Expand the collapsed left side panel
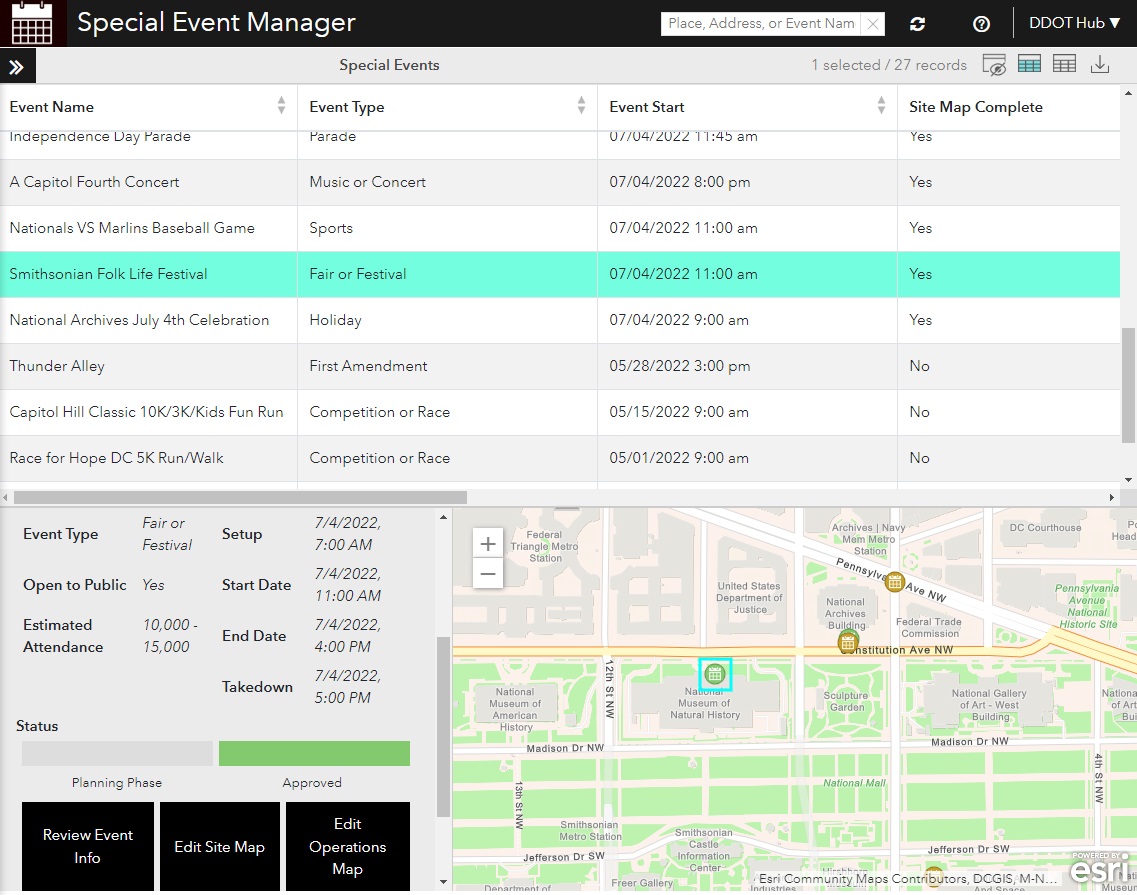This screenshot has width=1137, height=895. point(18,64)
